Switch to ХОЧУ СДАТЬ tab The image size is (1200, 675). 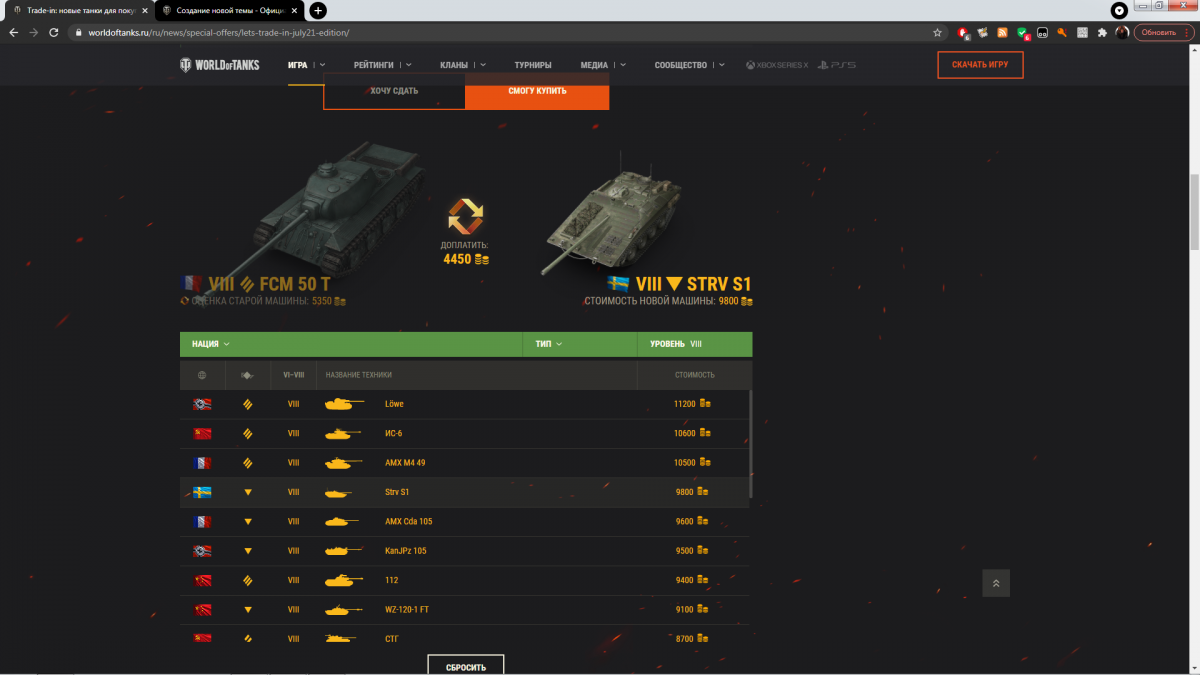[394, 91]
